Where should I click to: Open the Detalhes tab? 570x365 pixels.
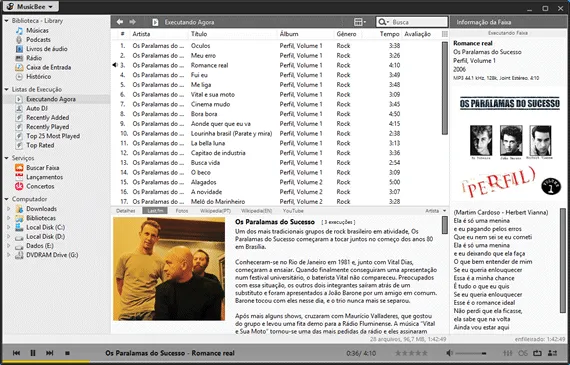click(x=126, y=211)
